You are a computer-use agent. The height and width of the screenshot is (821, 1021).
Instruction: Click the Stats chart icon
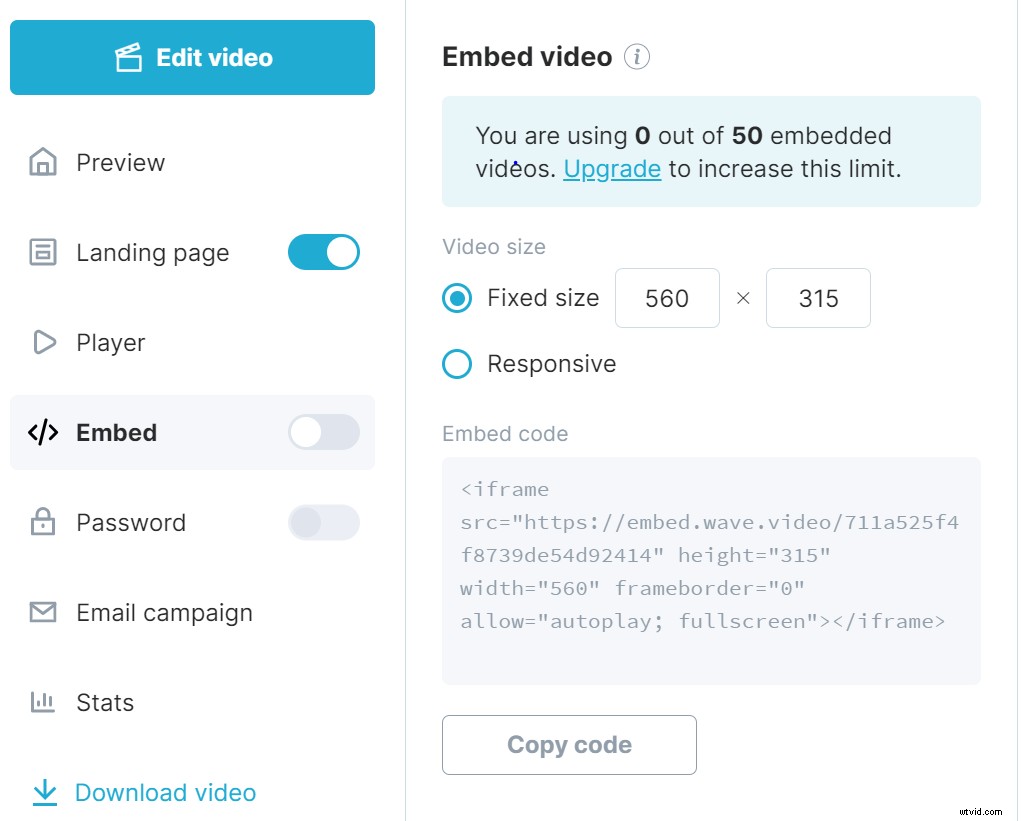[43, 702]
